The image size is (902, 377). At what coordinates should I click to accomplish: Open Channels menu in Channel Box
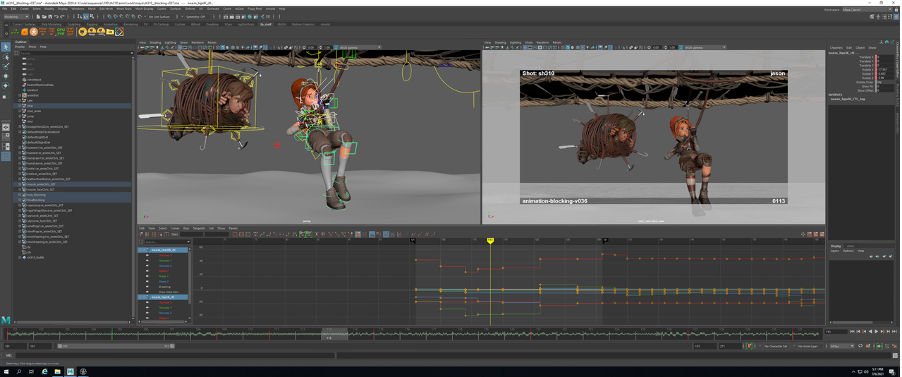[x=836, y=47]
